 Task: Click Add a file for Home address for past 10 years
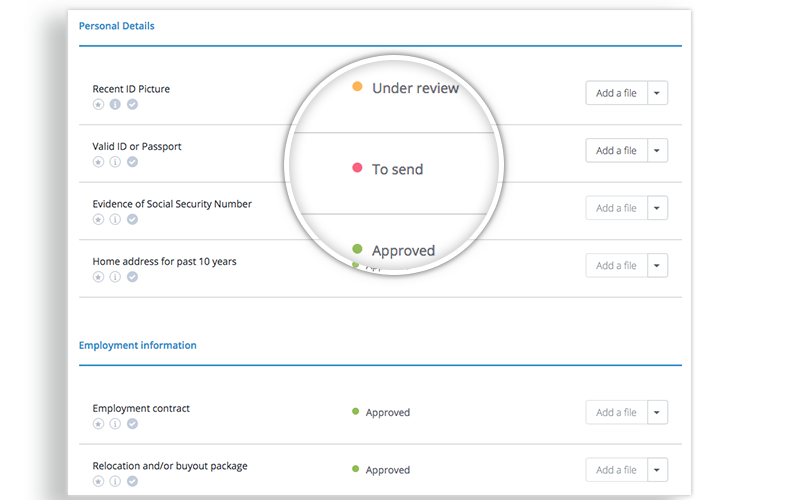click(616, 266)
